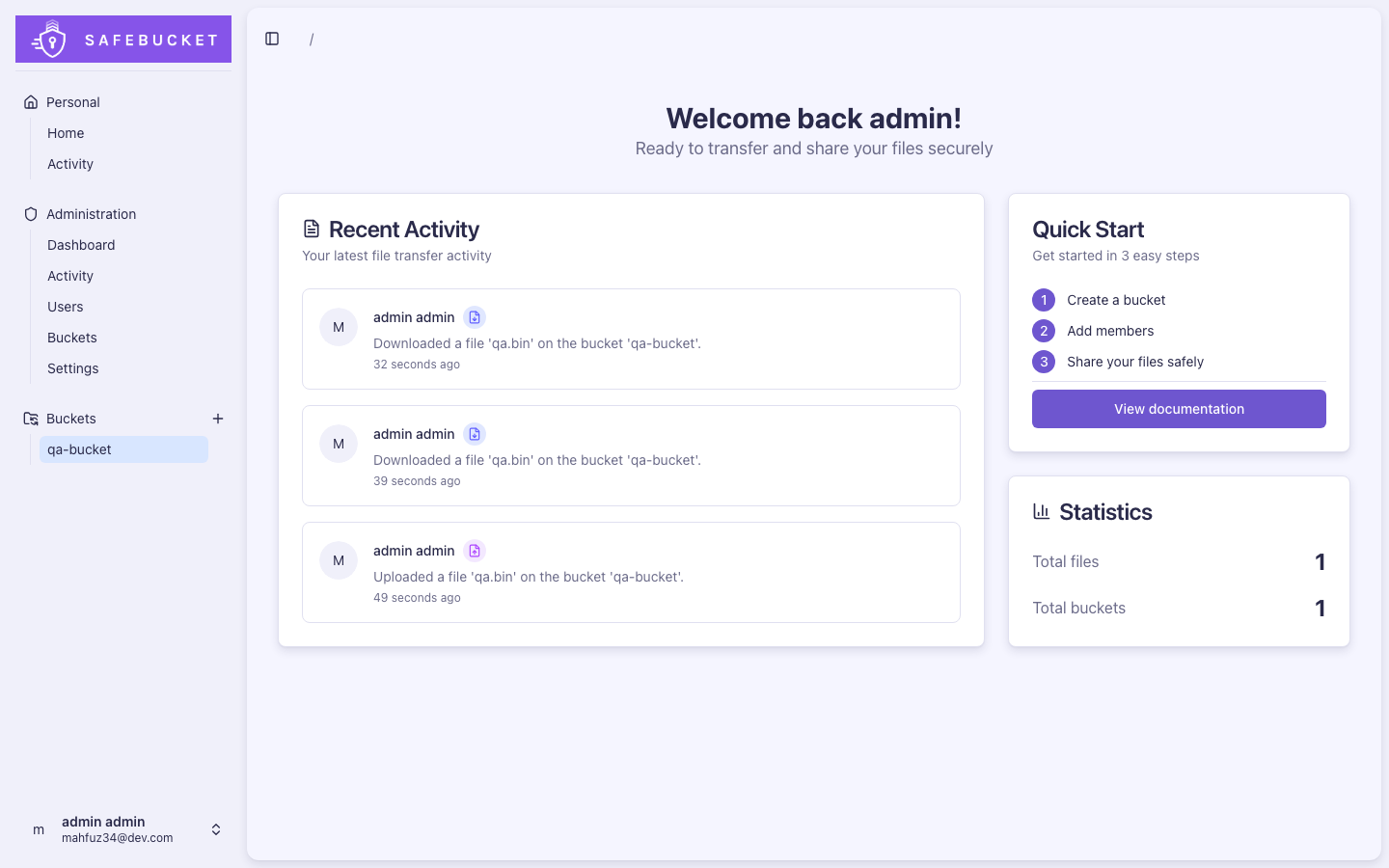Click download icon on 39 seconds ago entry

pos(475,434)
